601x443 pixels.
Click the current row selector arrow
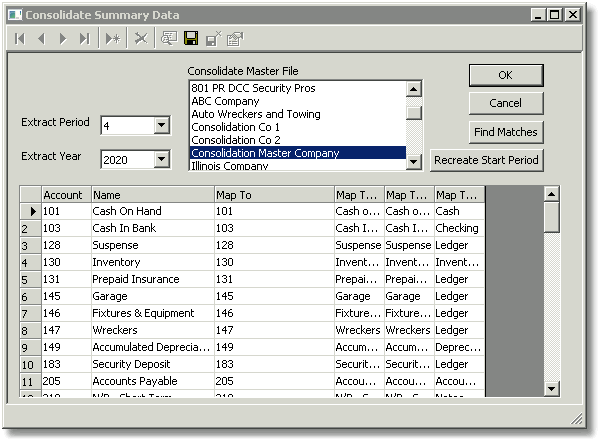[x=31, y=211]
